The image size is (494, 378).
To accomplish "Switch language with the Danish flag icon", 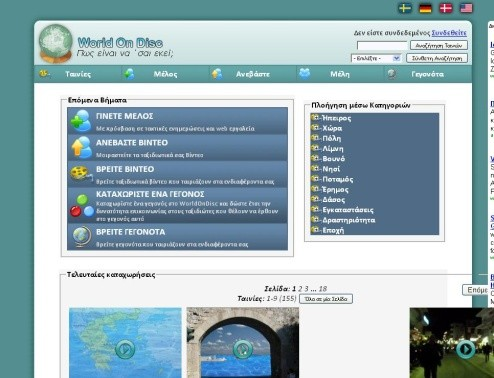I will click(446, 8).
